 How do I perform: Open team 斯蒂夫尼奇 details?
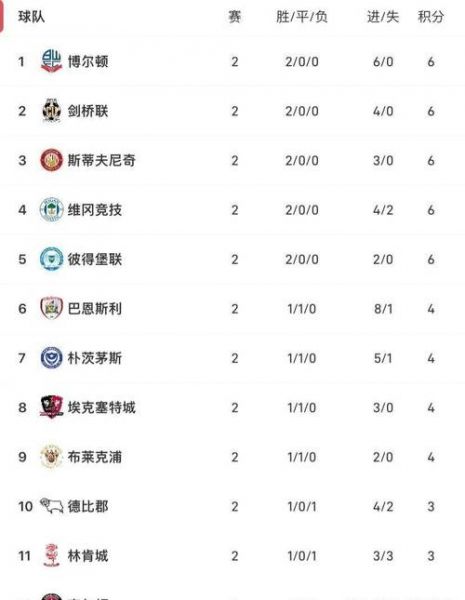[101, 160]
